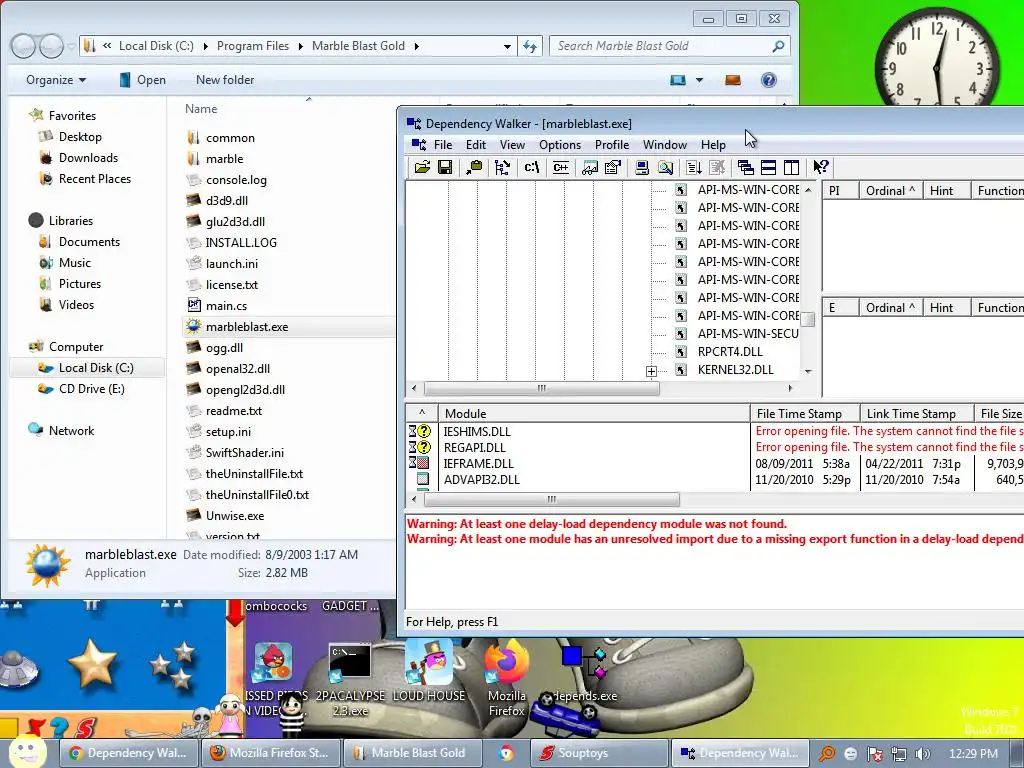1024x768 pixels.
Task: Click the vertical scrollbar thumb of the module tree
Action: (808, 319)
